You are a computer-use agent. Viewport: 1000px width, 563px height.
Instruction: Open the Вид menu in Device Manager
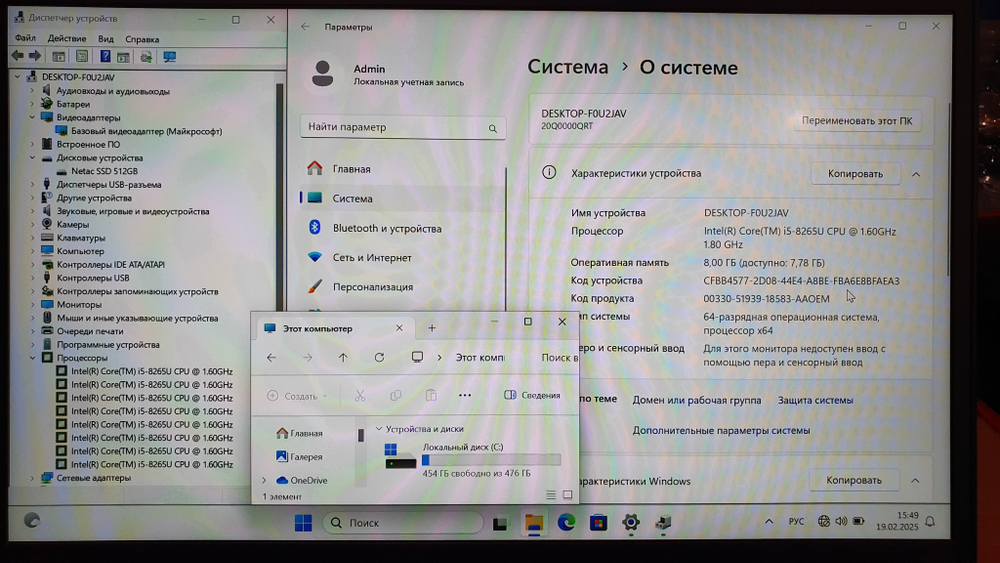tap(106, 39)
